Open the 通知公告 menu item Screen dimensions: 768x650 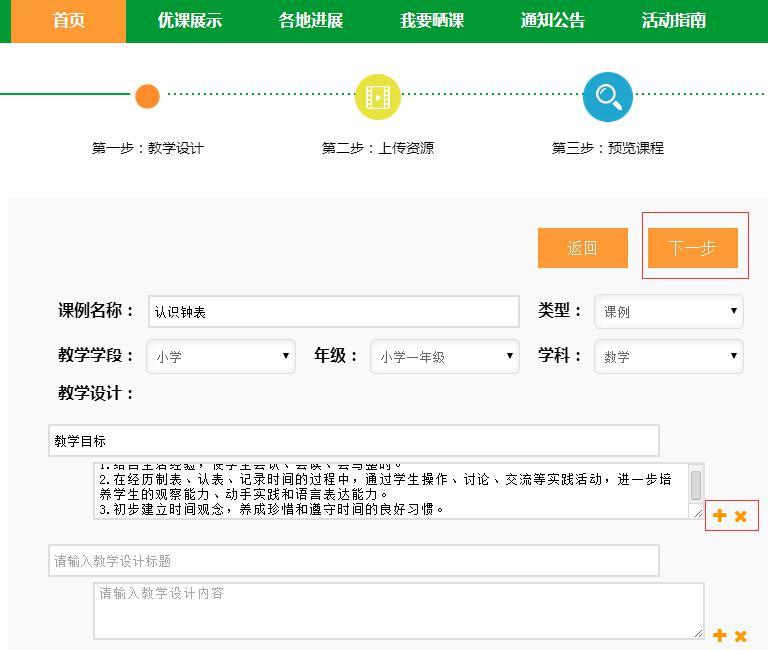click(x=553, y=21)
